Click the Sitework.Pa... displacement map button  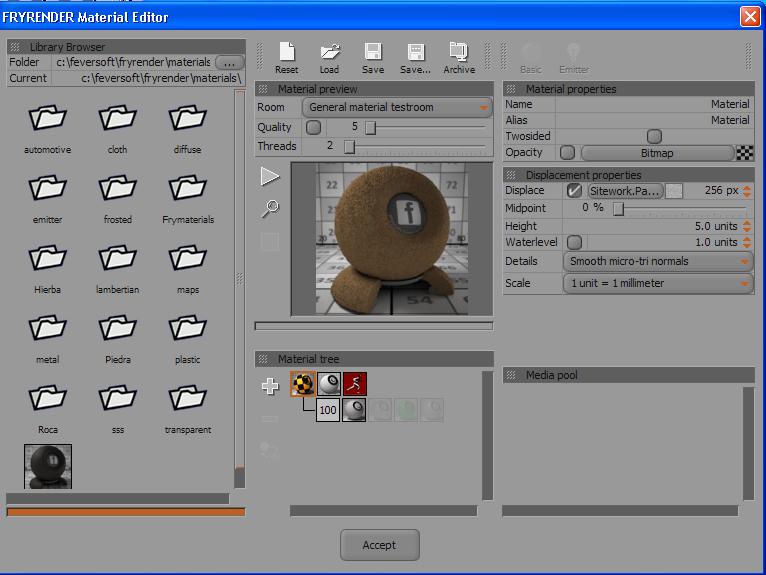click(x=625, y=191)
